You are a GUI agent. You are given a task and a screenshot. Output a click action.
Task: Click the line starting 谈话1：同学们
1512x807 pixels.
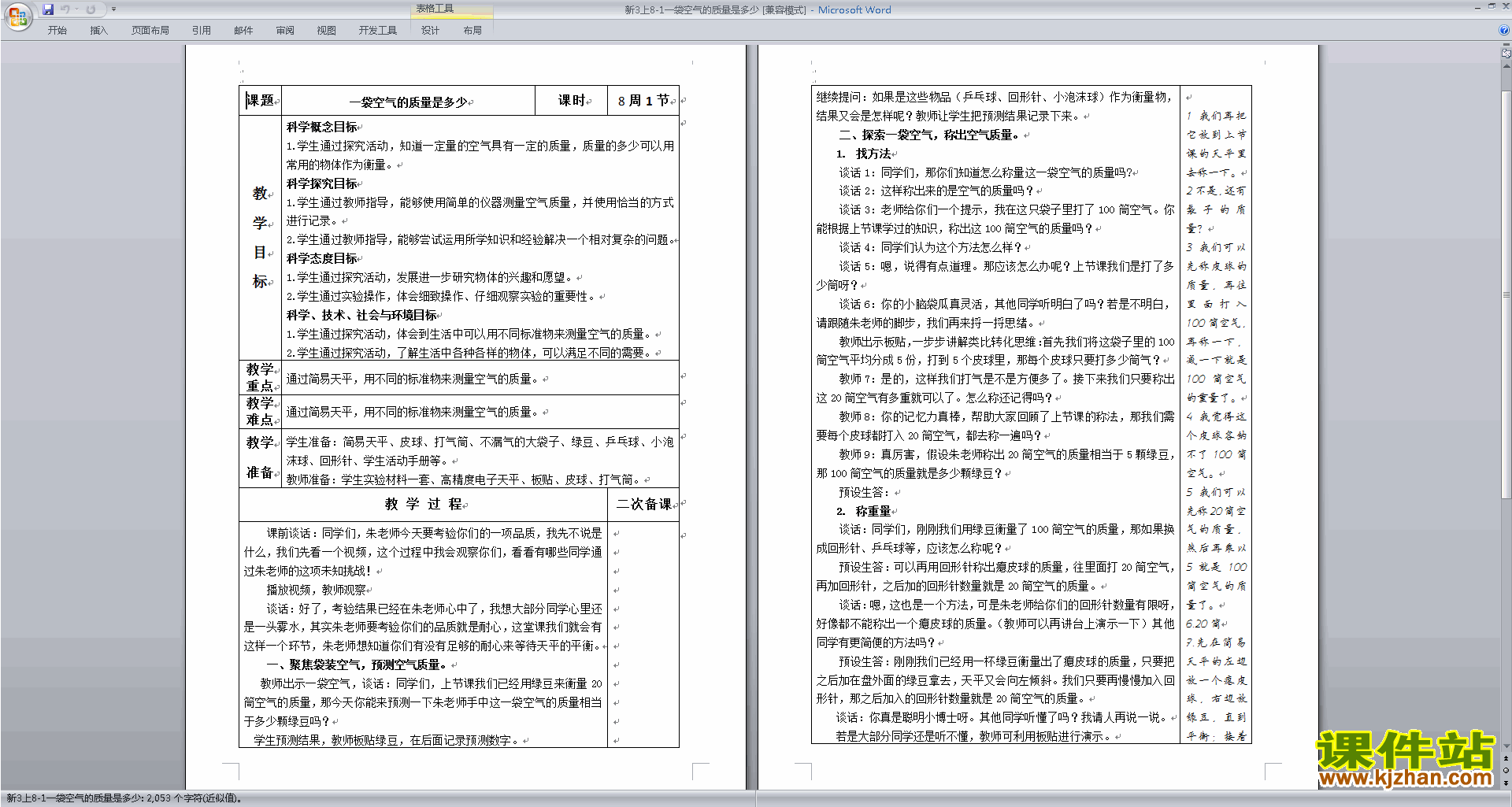point(985,172)
